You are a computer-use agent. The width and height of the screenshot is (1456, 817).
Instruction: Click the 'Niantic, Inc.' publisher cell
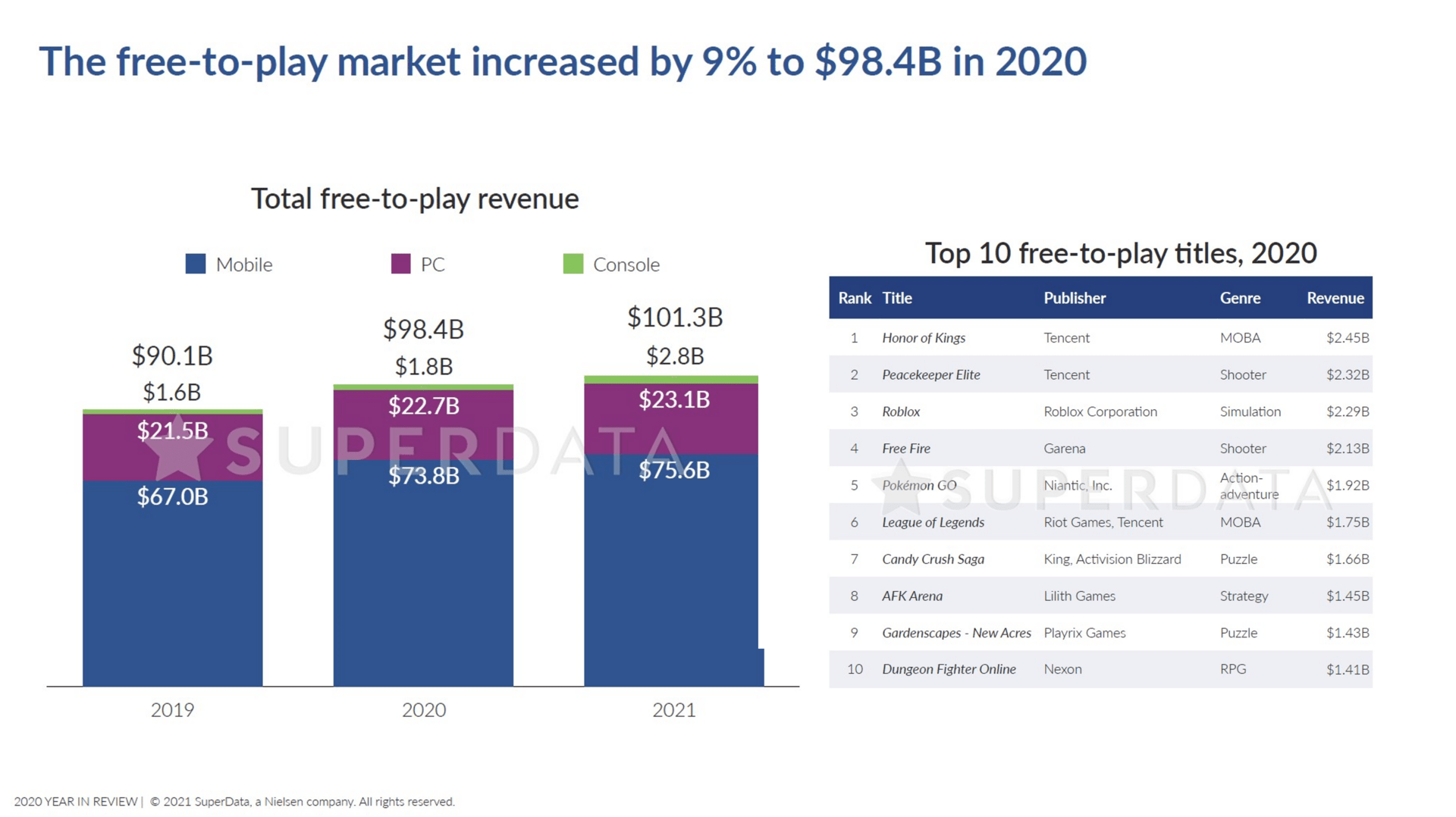[1078, 485]
